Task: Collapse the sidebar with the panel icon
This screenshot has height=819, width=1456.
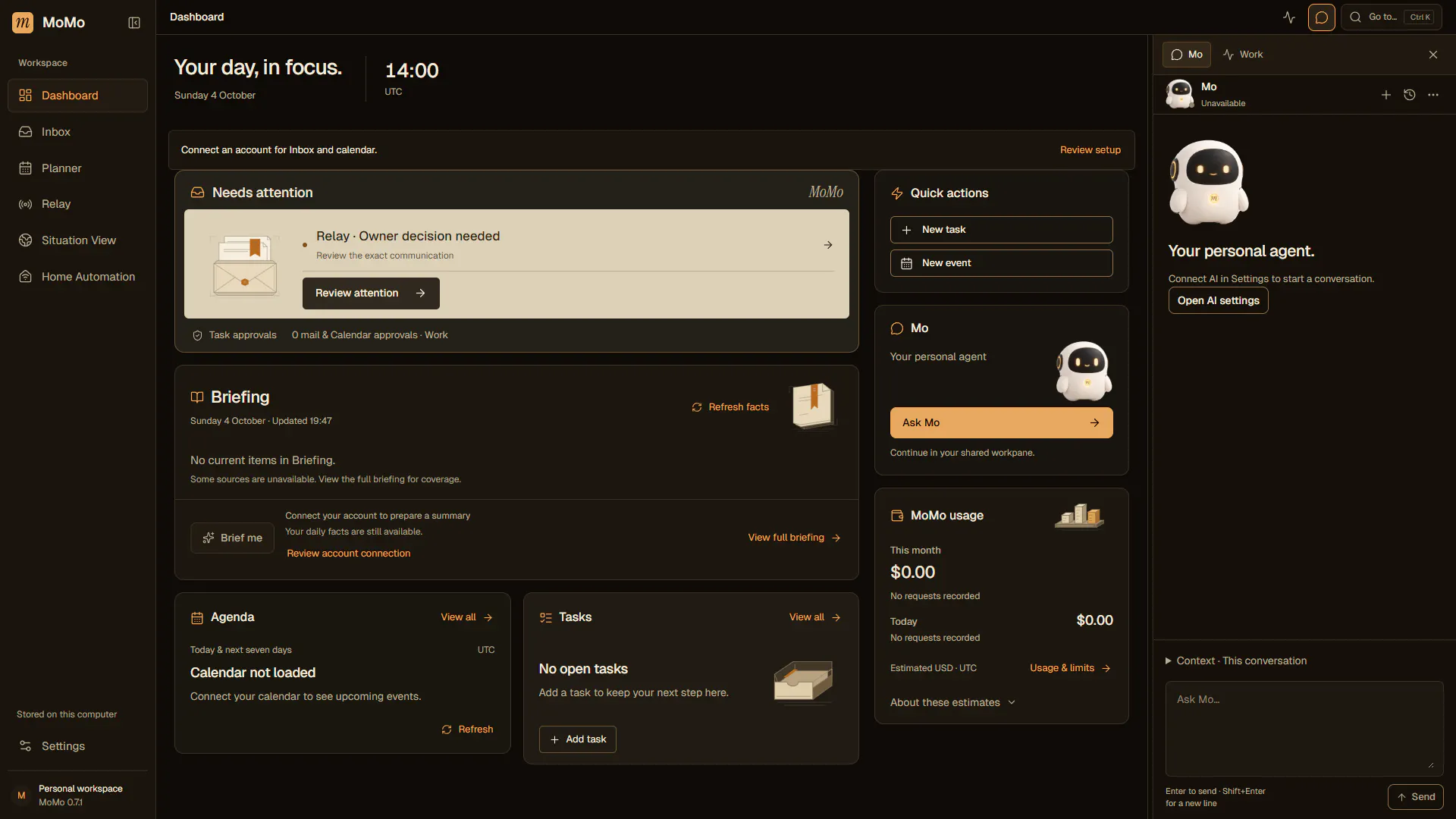Action: (134, 23)
